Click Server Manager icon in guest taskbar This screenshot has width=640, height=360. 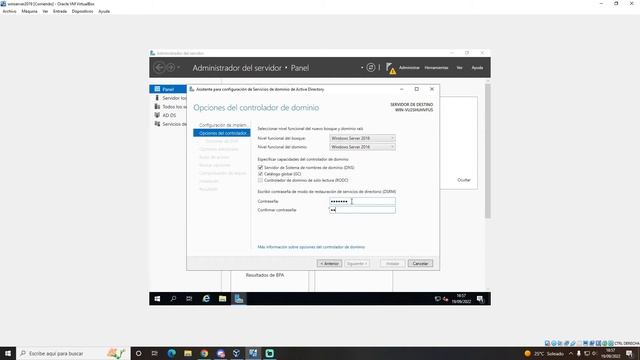click(239, 299)
